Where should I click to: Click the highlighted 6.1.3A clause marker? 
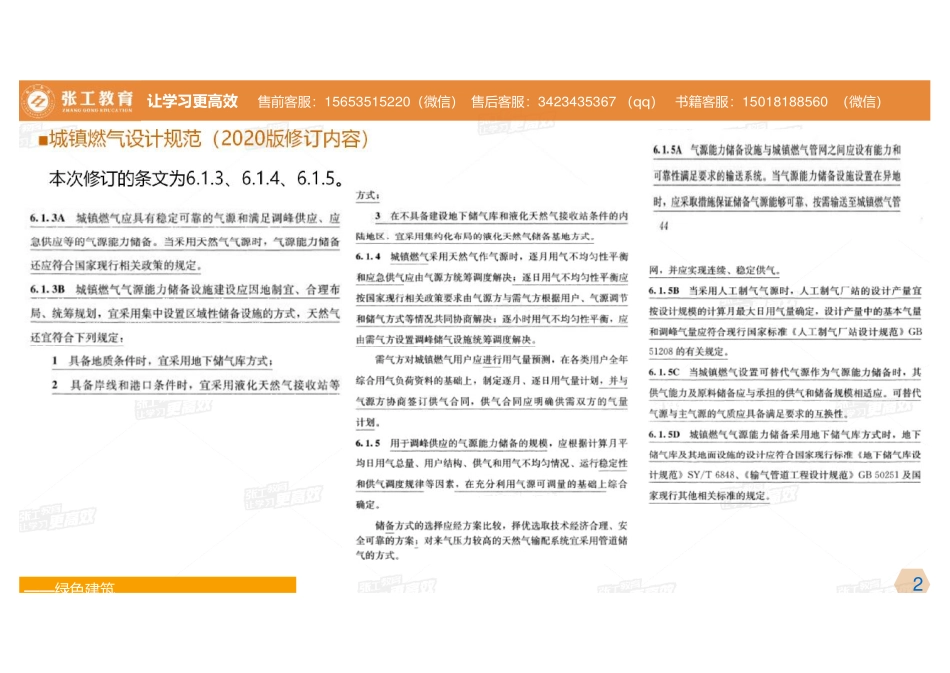pos(49,213)
